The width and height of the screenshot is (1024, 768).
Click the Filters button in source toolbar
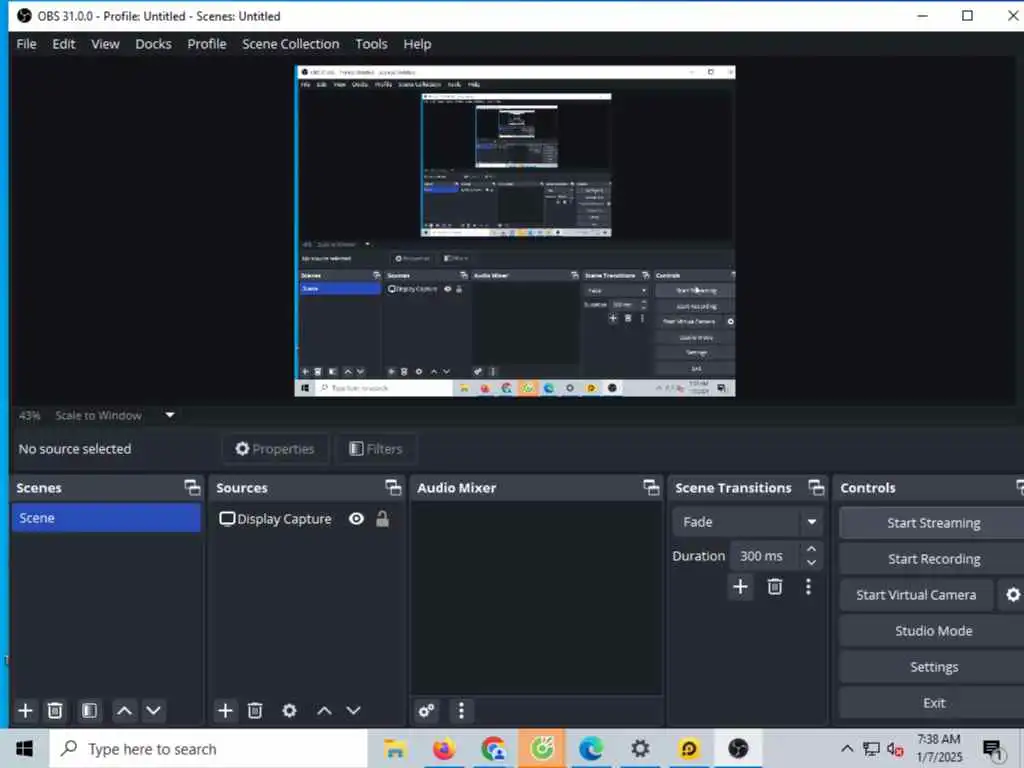(376, 449)
